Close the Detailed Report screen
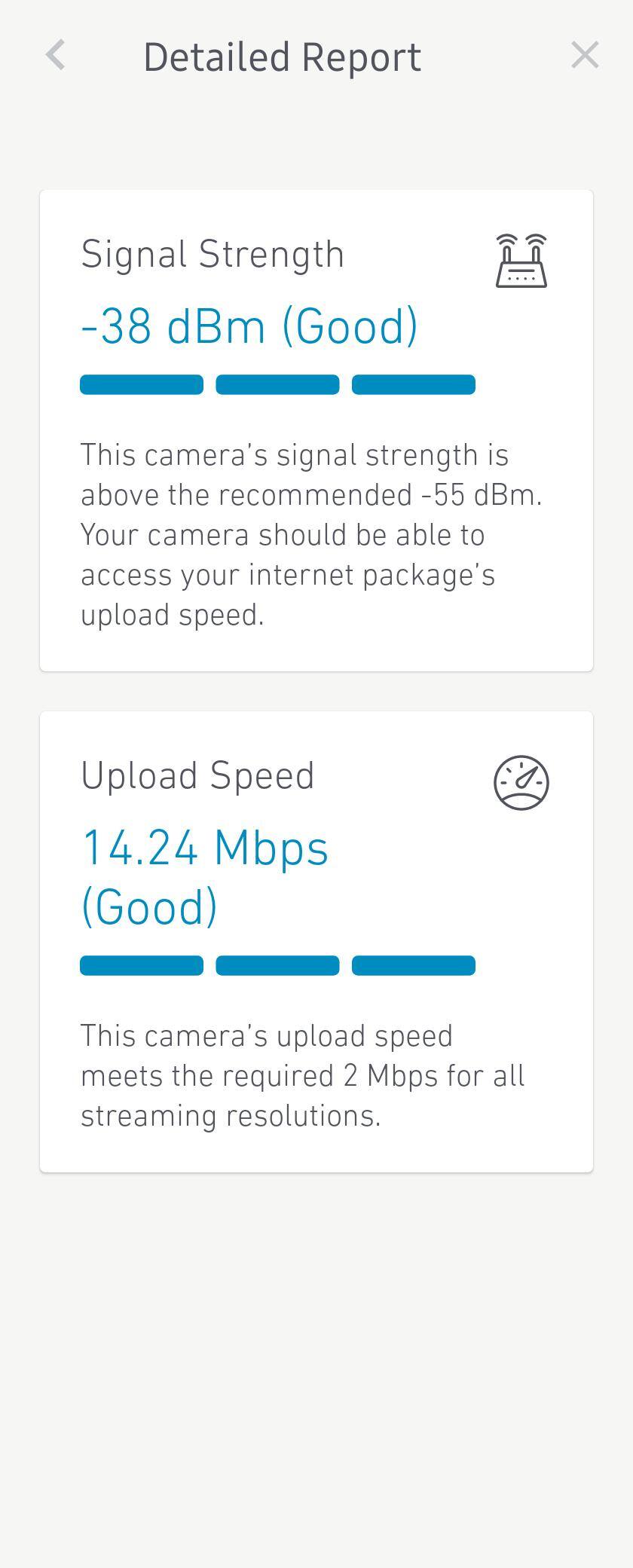 pos(585,56)
